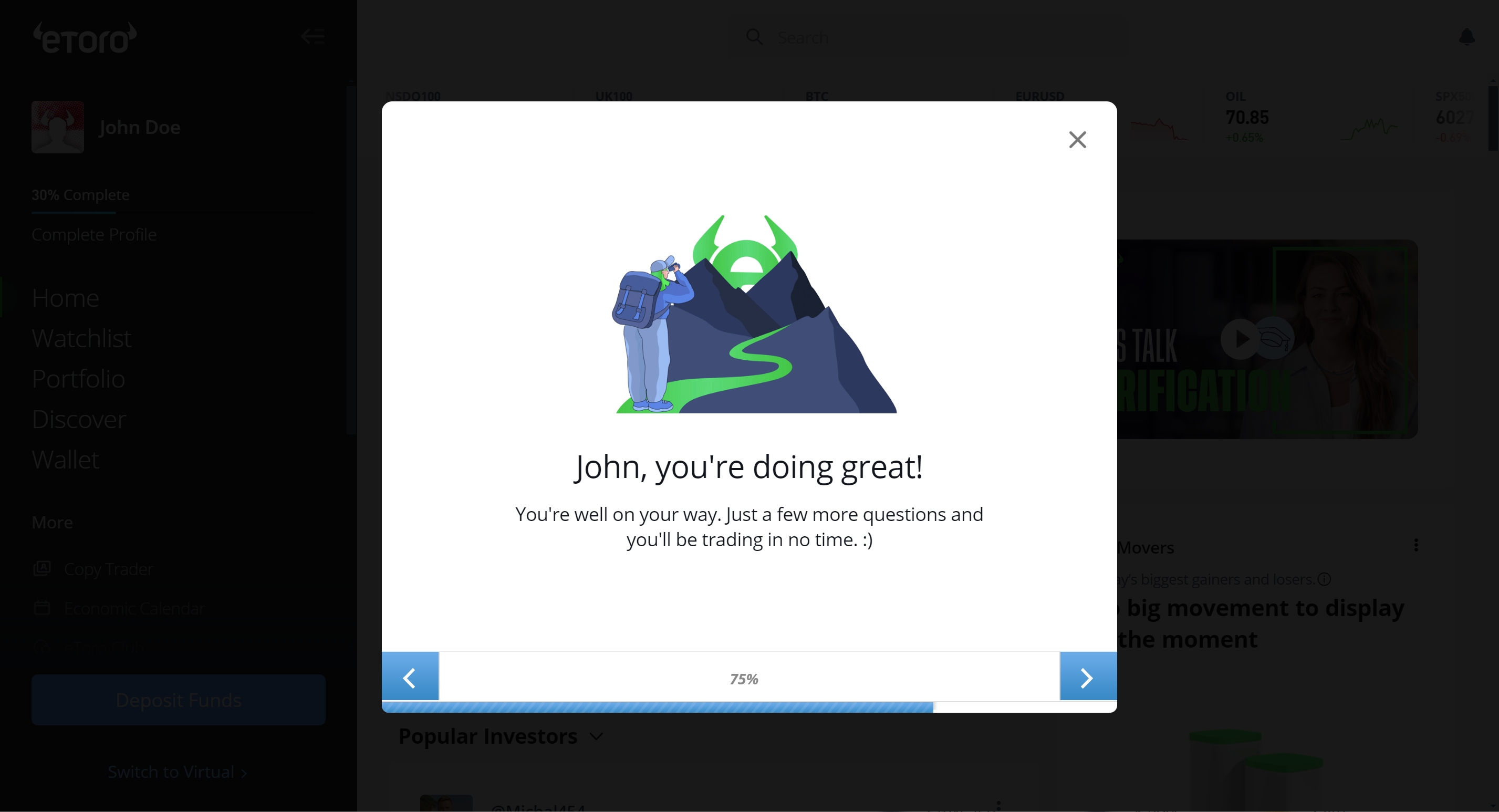The width and height of the screenshot is (1499, 812).
Task: Collapse the sidebar with the arrow icon
Action: pyautogui.click(x=313, y=37)
